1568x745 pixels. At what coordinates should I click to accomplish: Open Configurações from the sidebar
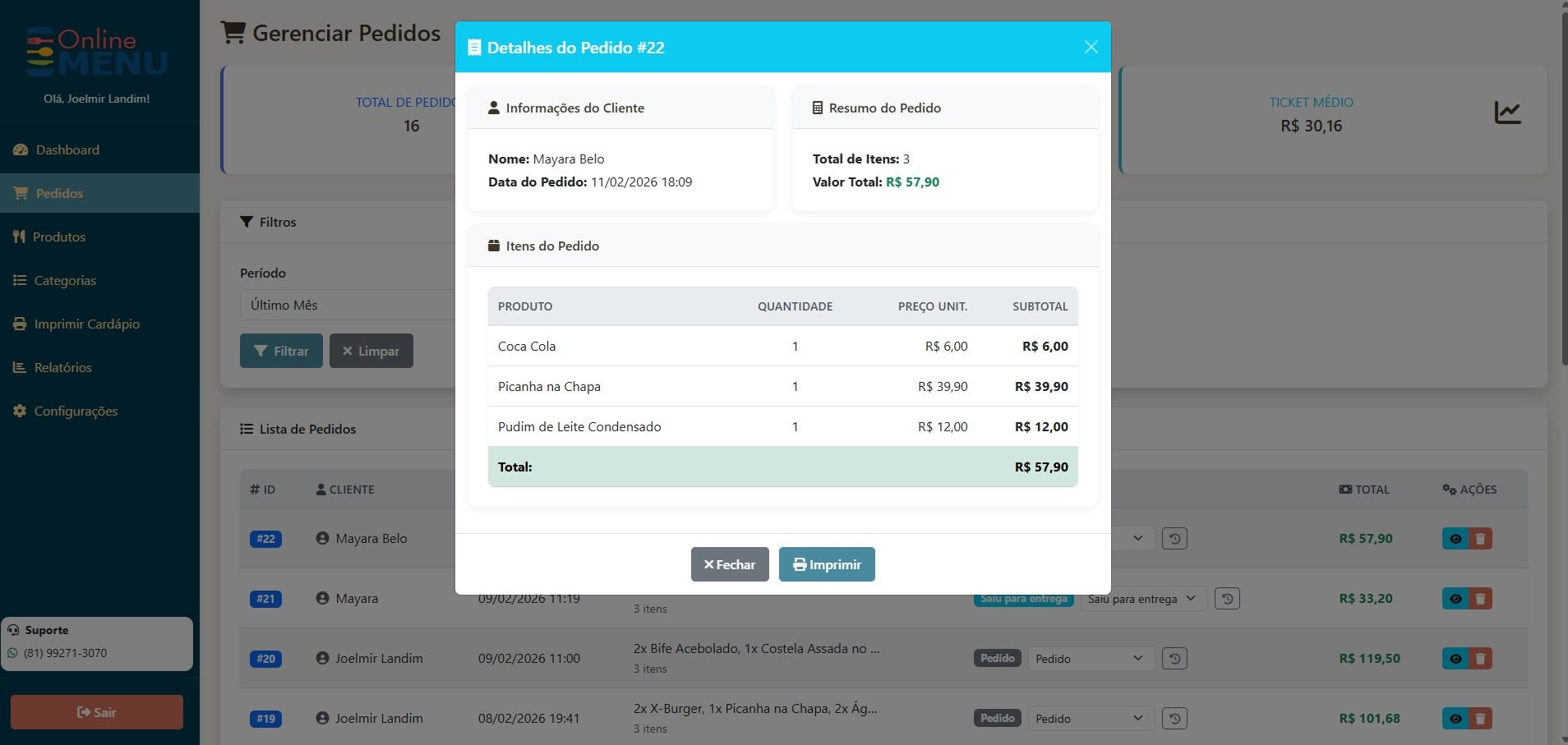click(76, 411)
